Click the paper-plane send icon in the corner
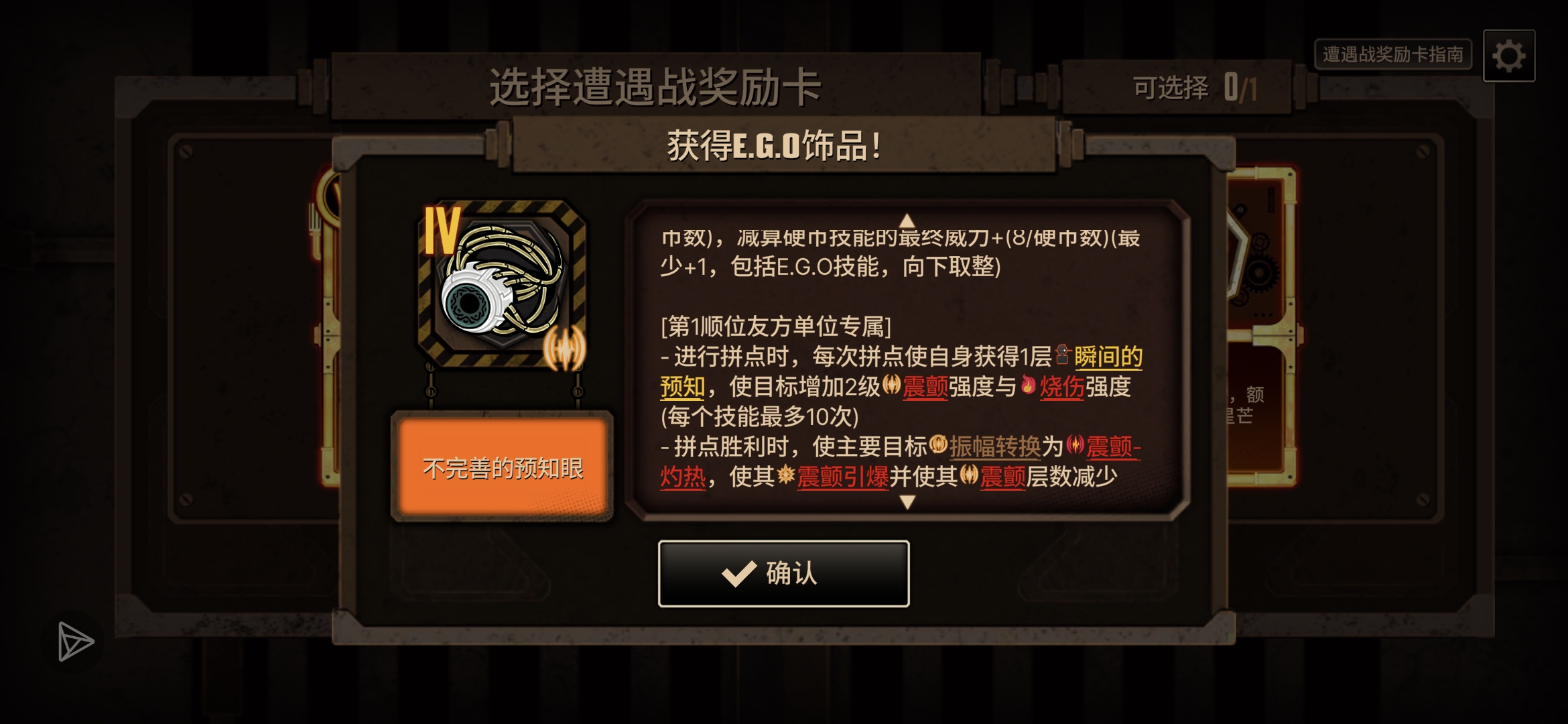 point(75,642)
